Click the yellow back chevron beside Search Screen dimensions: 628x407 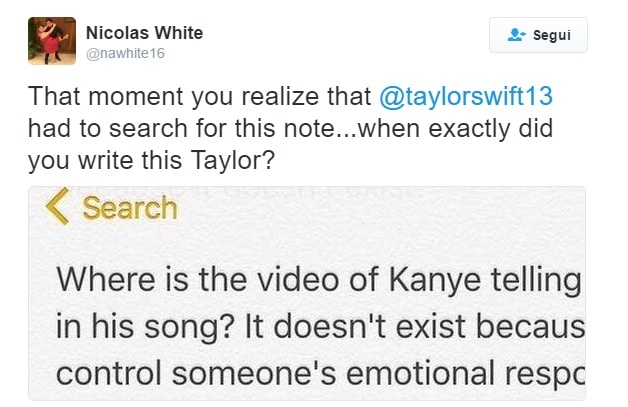tap(58, 207)
